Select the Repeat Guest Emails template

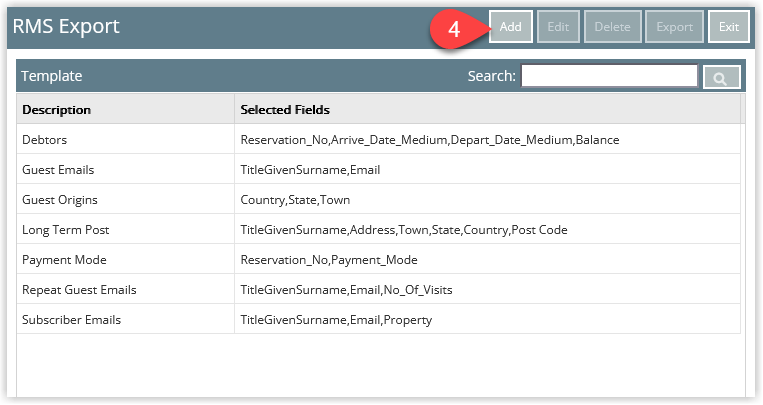pyautogui.click(x=379, y=290)
